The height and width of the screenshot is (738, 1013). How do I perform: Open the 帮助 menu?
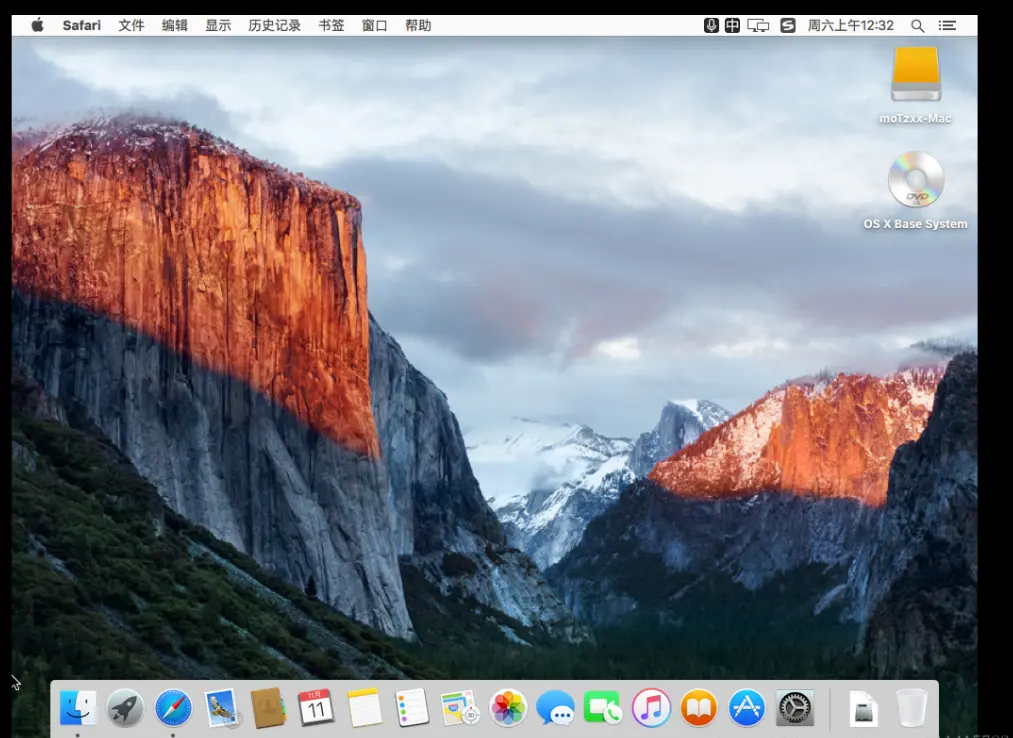418,25
